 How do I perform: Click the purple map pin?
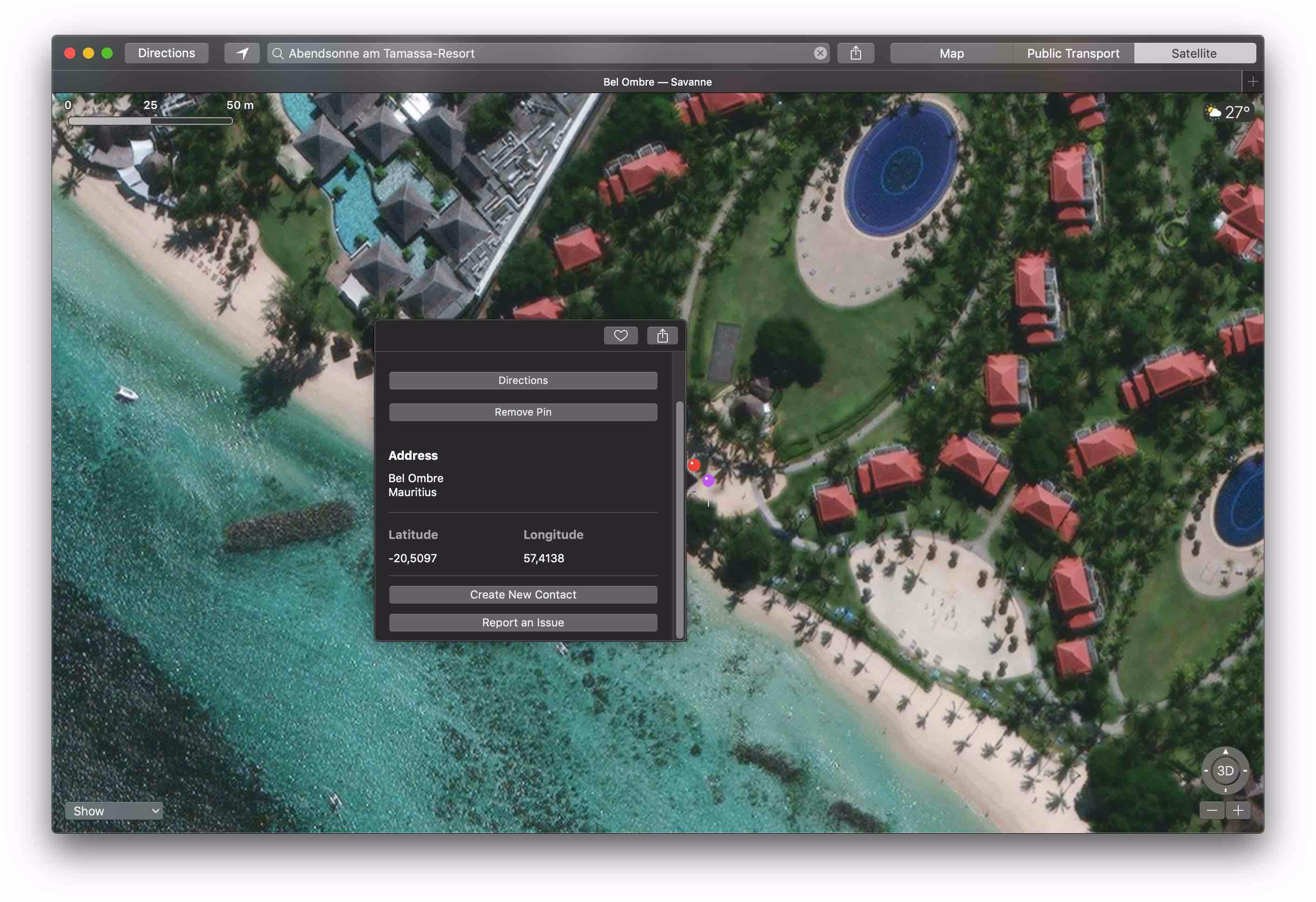pos(708,481)
